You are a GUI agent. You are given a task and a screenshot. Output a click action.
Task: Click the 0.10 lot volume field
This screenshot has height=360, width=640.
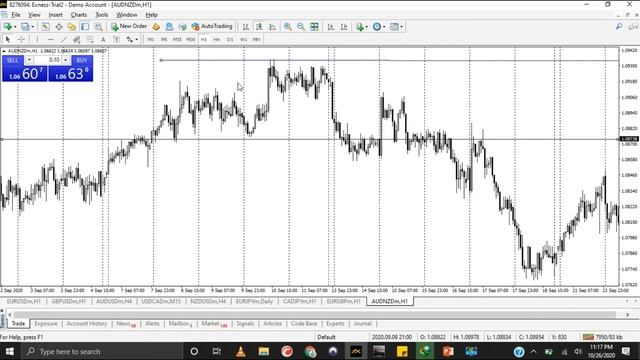(47, 60)
